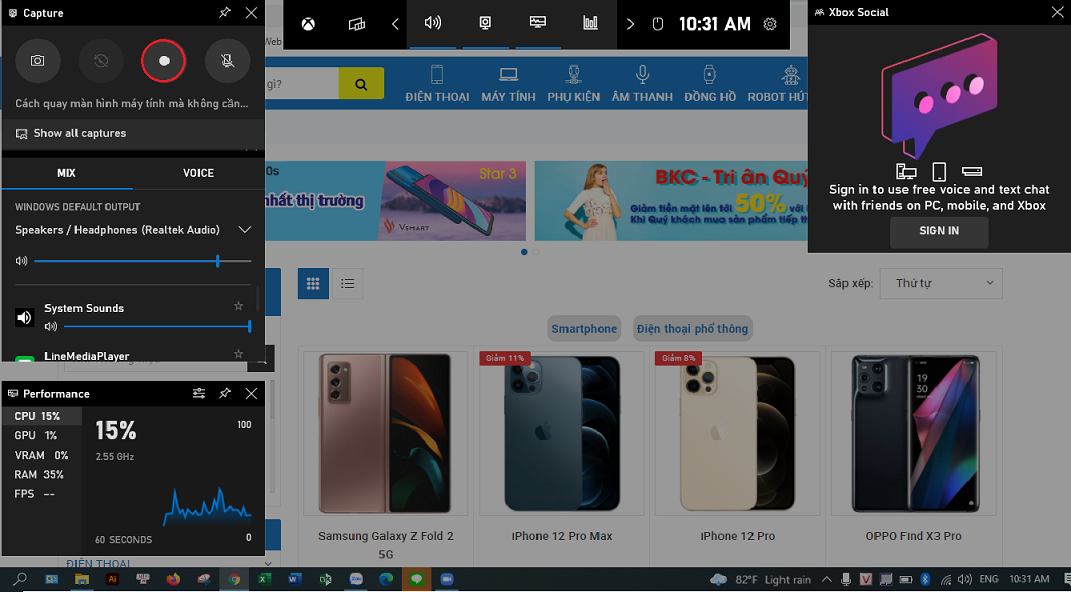Filter by Điện thoại phổ thông tag
1071x592 pixels.
tap(693, 328)
